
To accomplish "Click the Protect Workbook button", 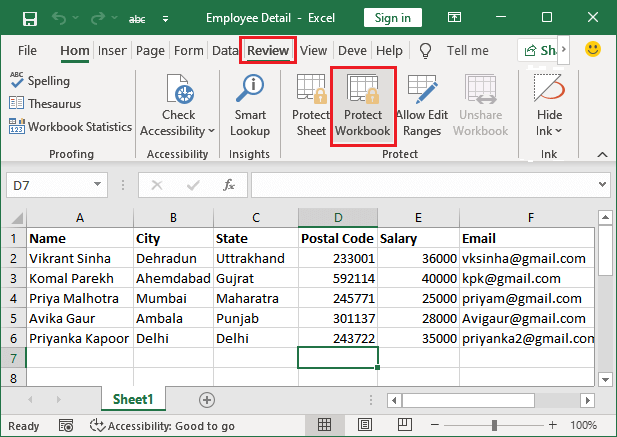I will point(362,106).
